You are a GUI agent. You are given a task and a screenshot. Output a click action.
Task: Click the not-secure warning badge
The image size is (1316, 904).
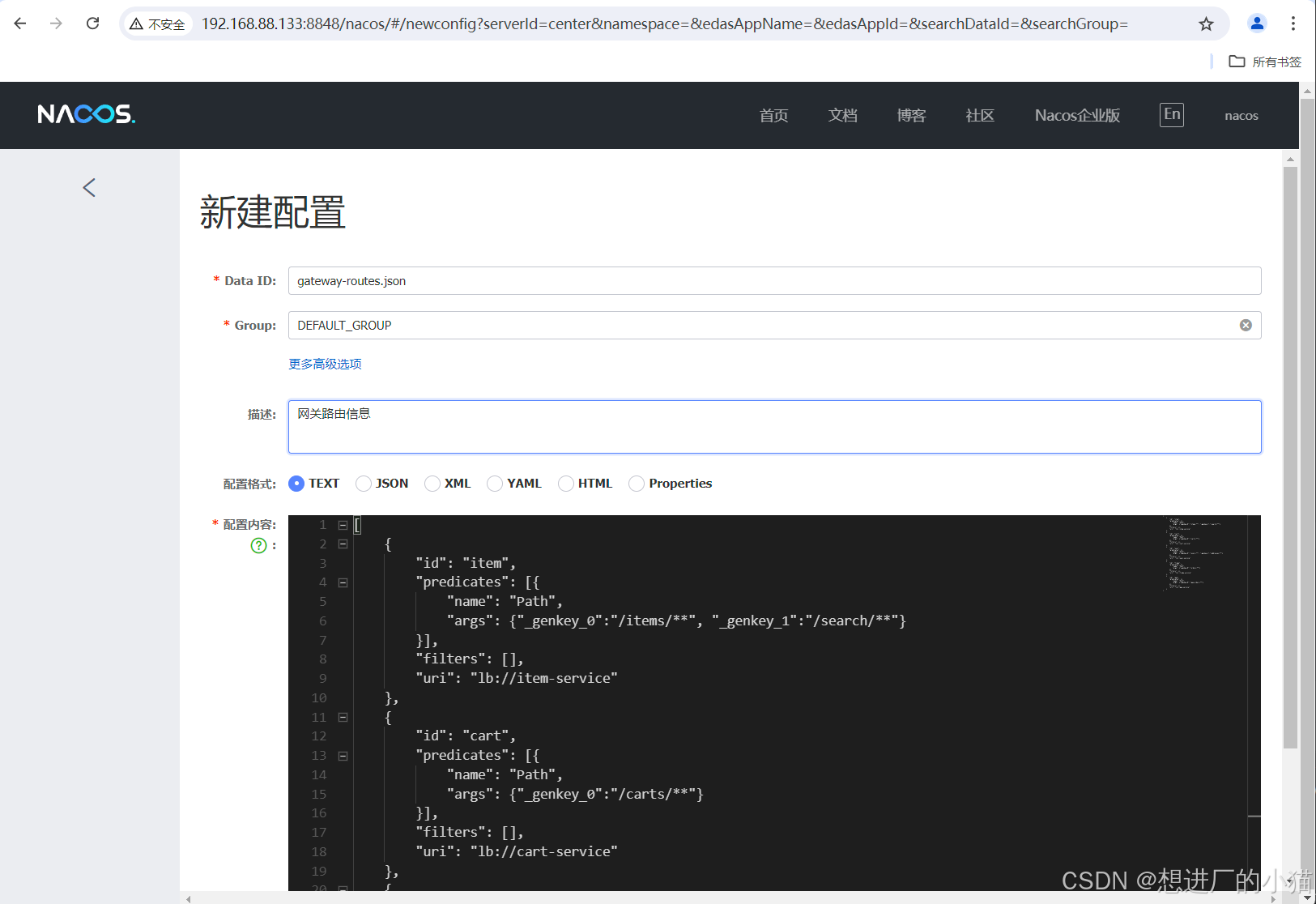(x=158, y=24)
